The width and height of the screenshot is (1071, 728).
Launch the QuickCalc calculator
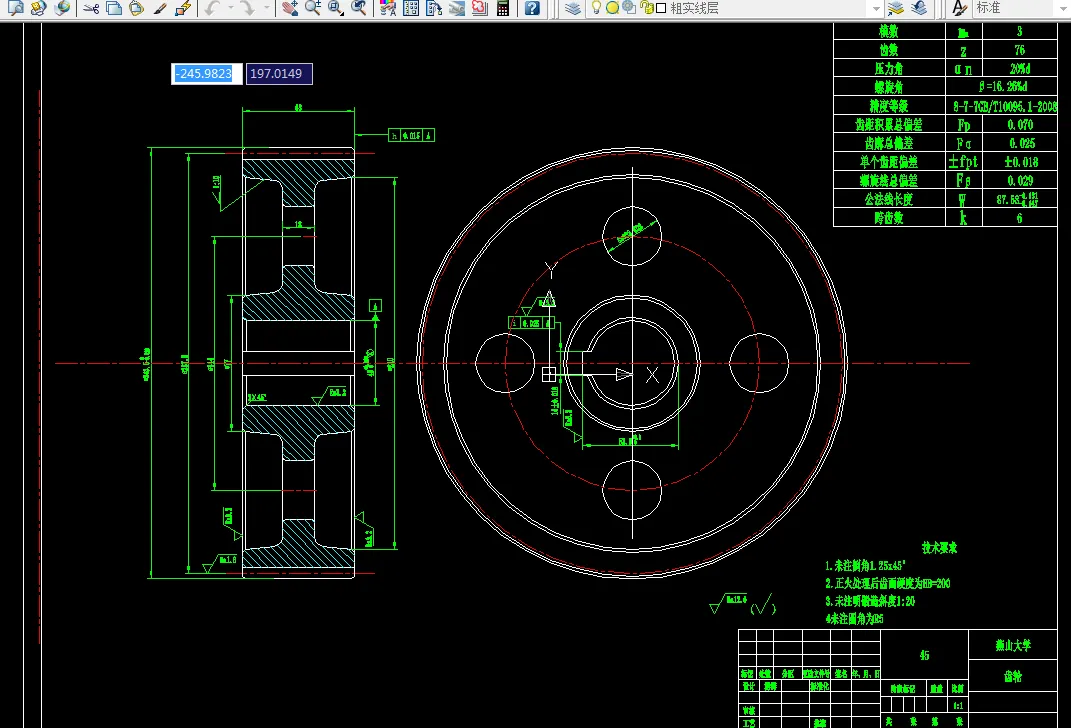503,8
